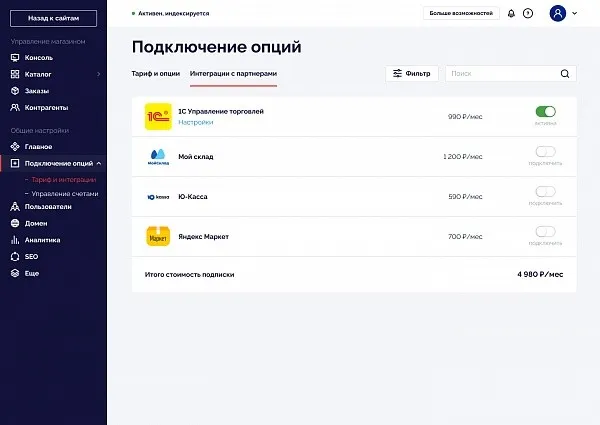Open notifications bell icon
600x425 pixels.
pos(511,13)
